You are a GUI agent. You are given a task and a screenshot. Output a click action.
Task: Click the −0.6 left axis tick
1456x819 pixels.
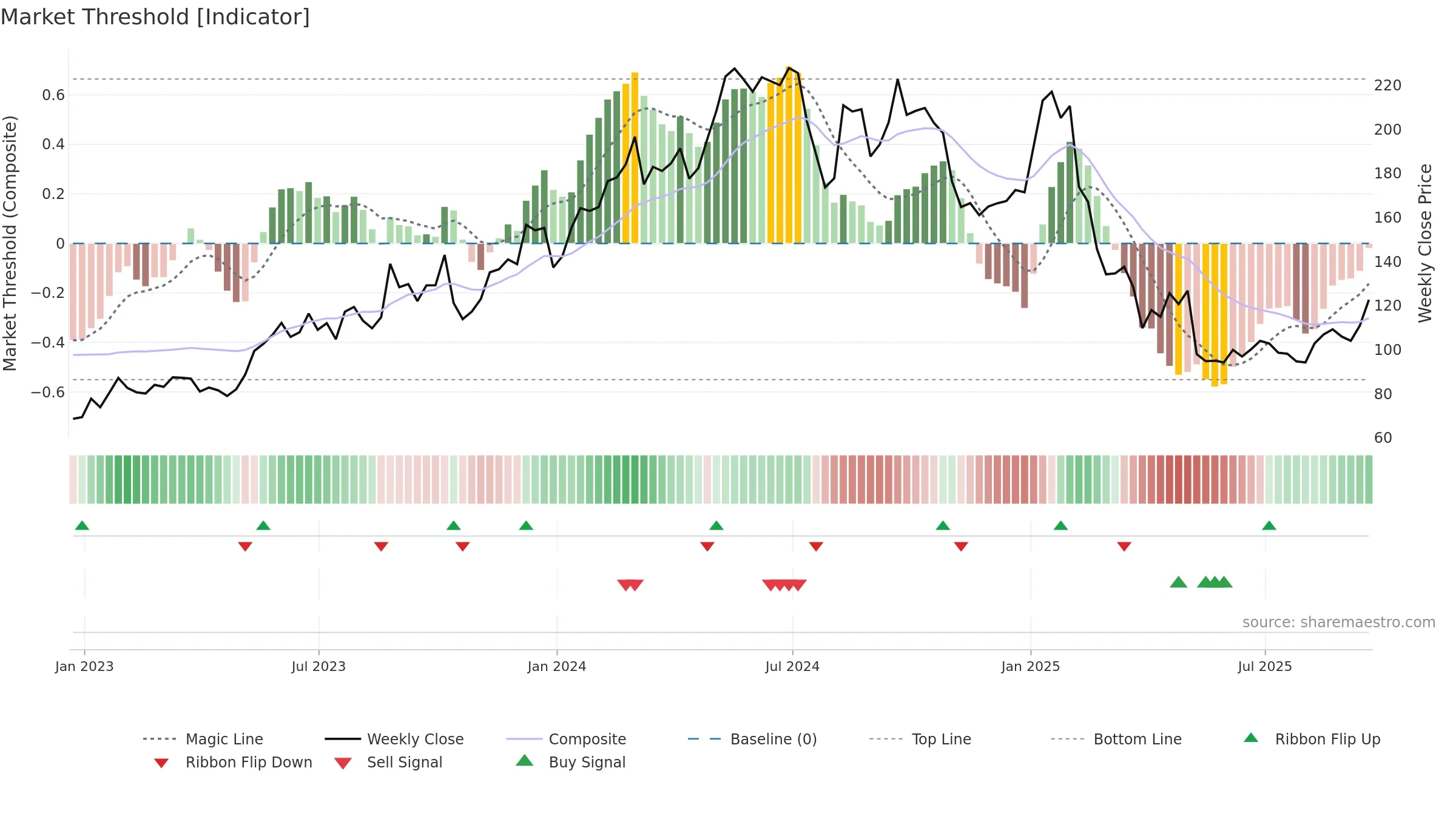tap(48, 393)
